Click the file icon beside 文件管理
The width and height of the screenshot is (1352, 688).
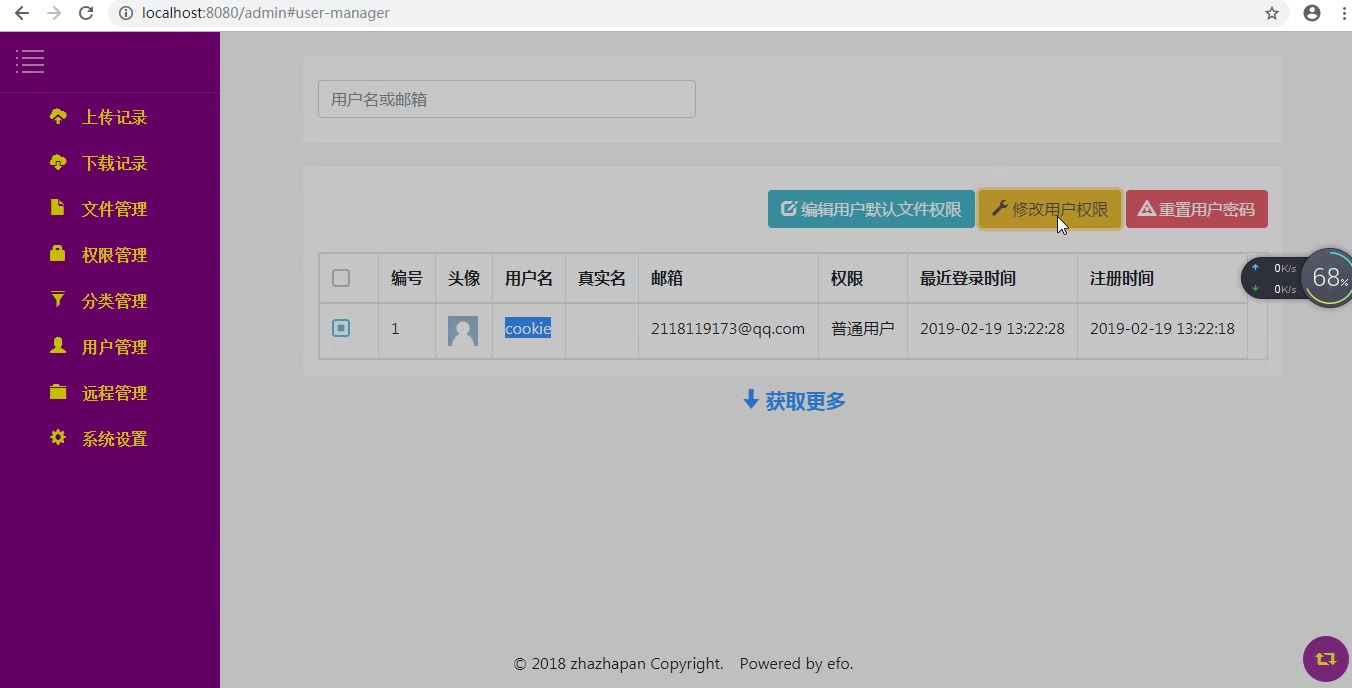57,208
